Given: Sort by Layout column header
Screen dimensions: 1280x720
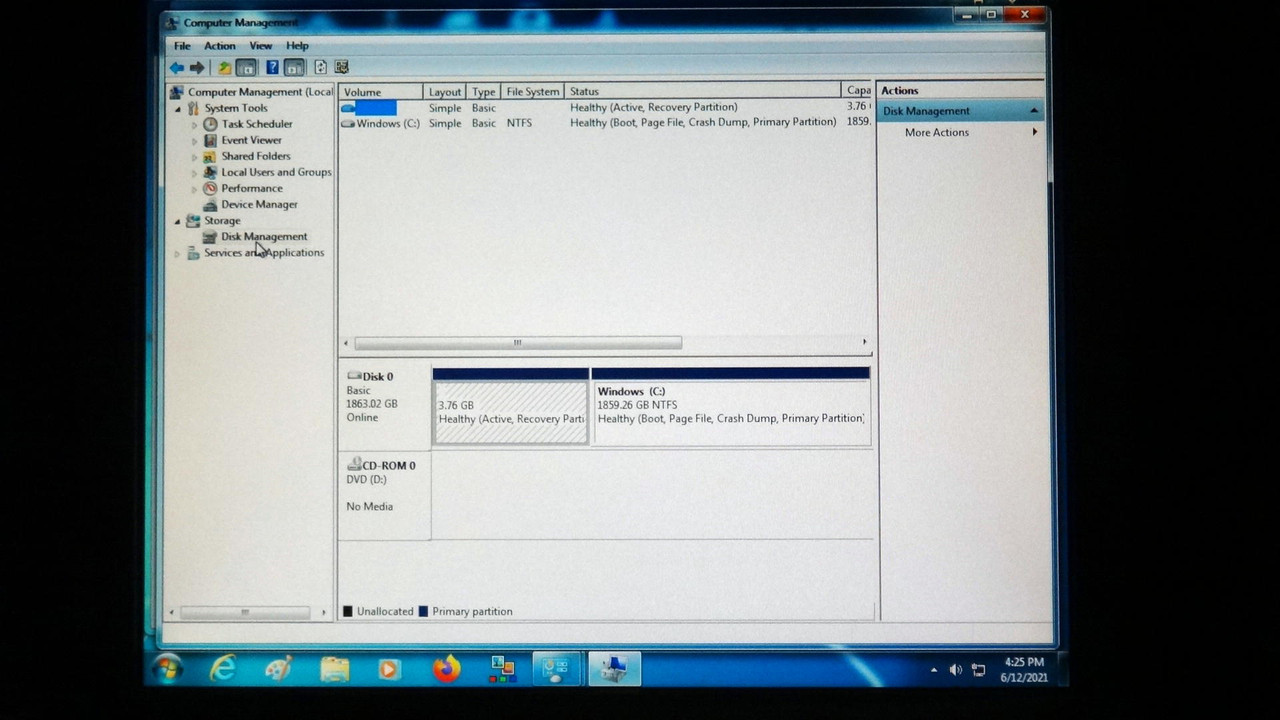Looking at the screenshot, I should [445, 91].
